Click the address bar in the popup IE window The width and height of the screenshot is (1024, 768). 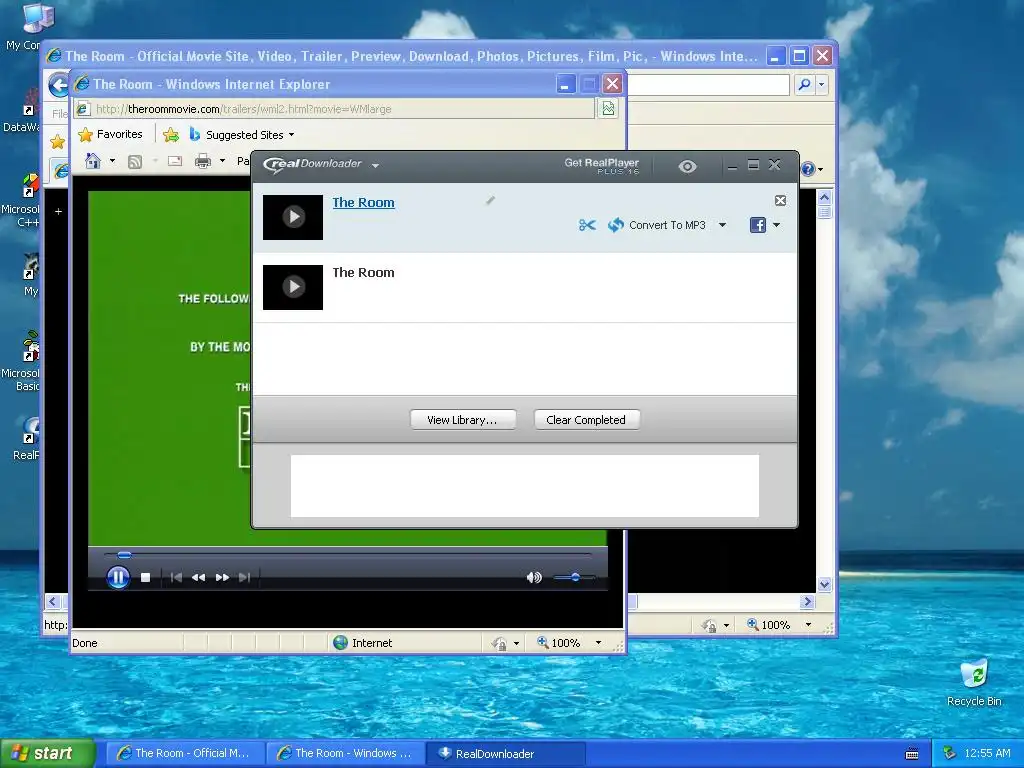(x=334, y=109)
